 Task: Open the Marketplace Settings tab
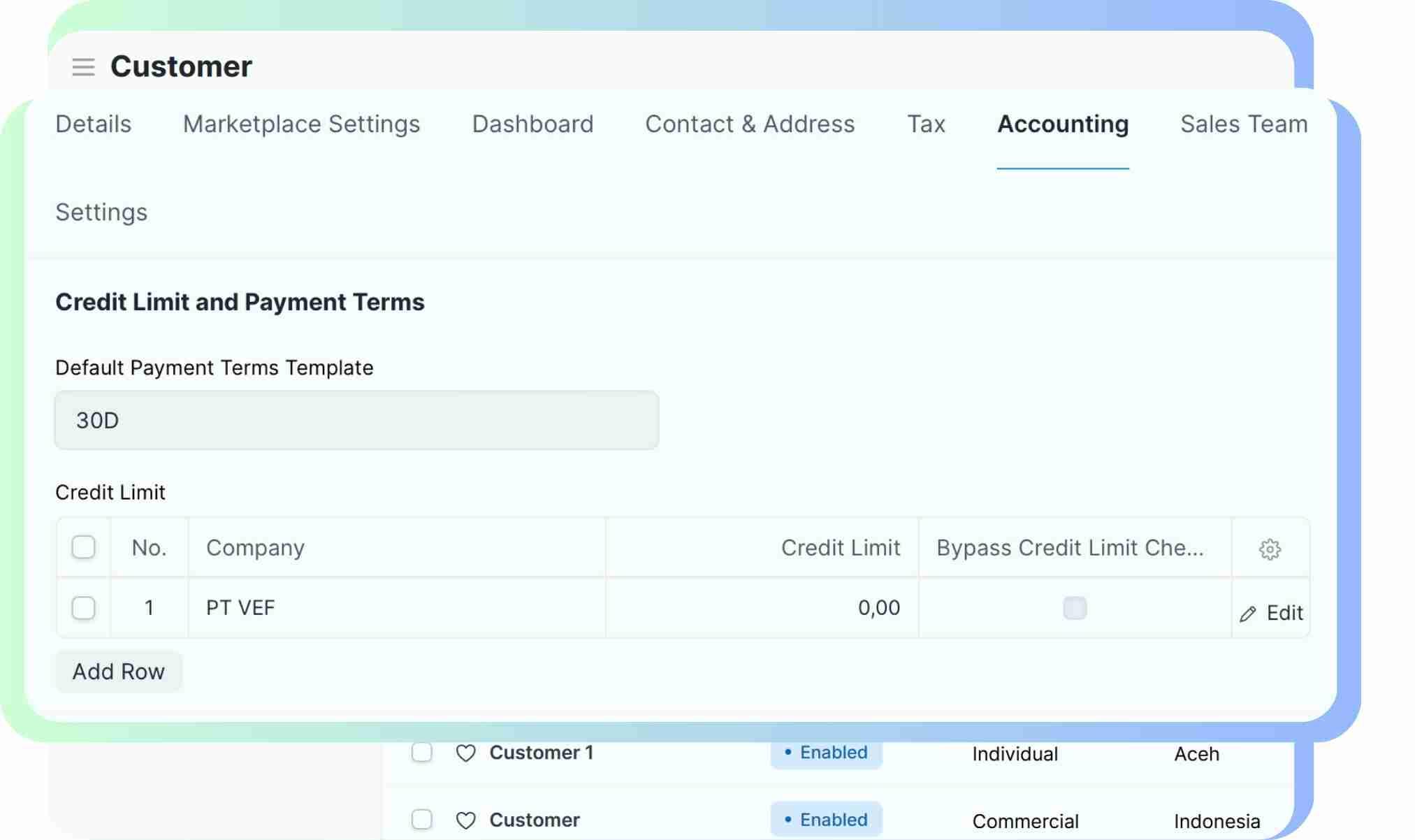click(x=301, y=124)
